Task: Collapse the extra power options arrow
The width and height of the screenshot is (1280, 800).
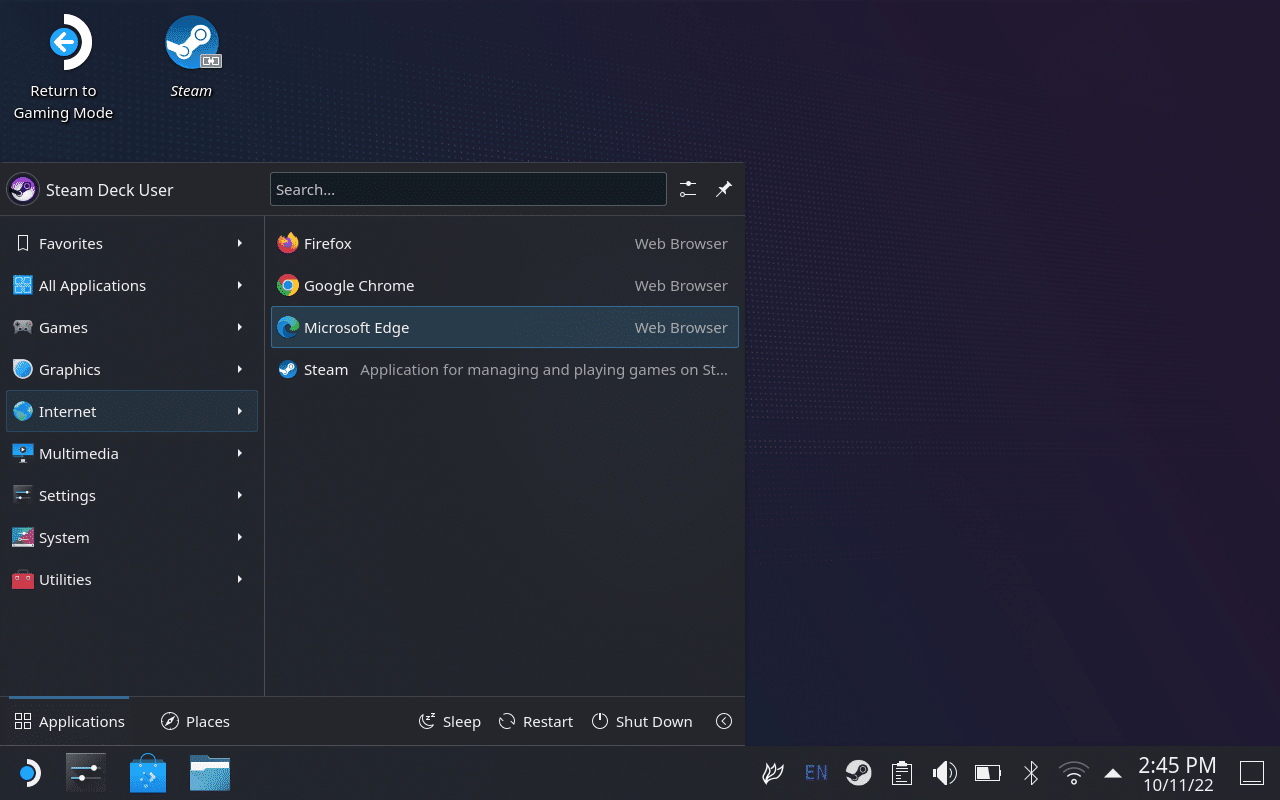Action: point(724,721)
